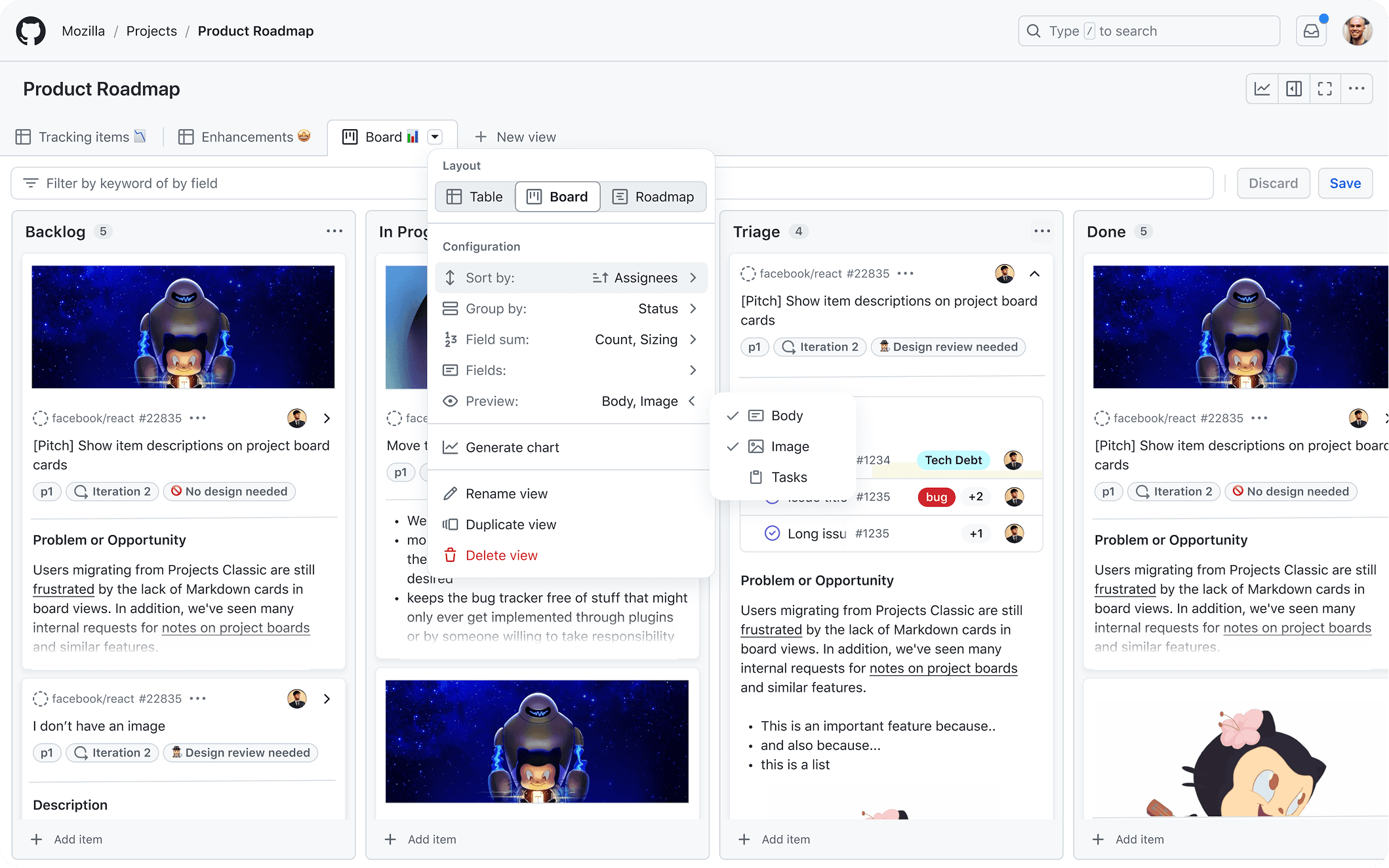Expand the Fields submenu
This screenshot has width=1389, height=868.
point(571,370)
